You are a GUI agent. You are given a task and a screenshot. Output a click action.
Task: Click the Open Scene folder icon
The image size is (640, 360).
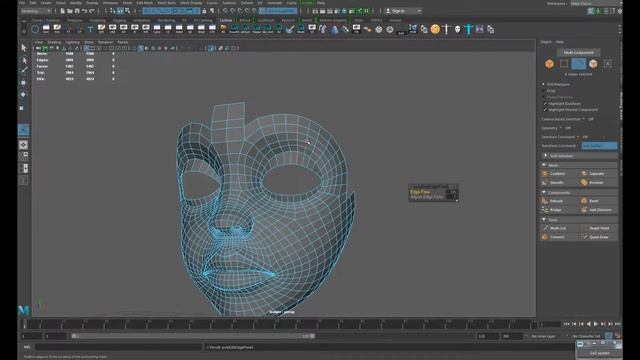click(x=70, y=11)
